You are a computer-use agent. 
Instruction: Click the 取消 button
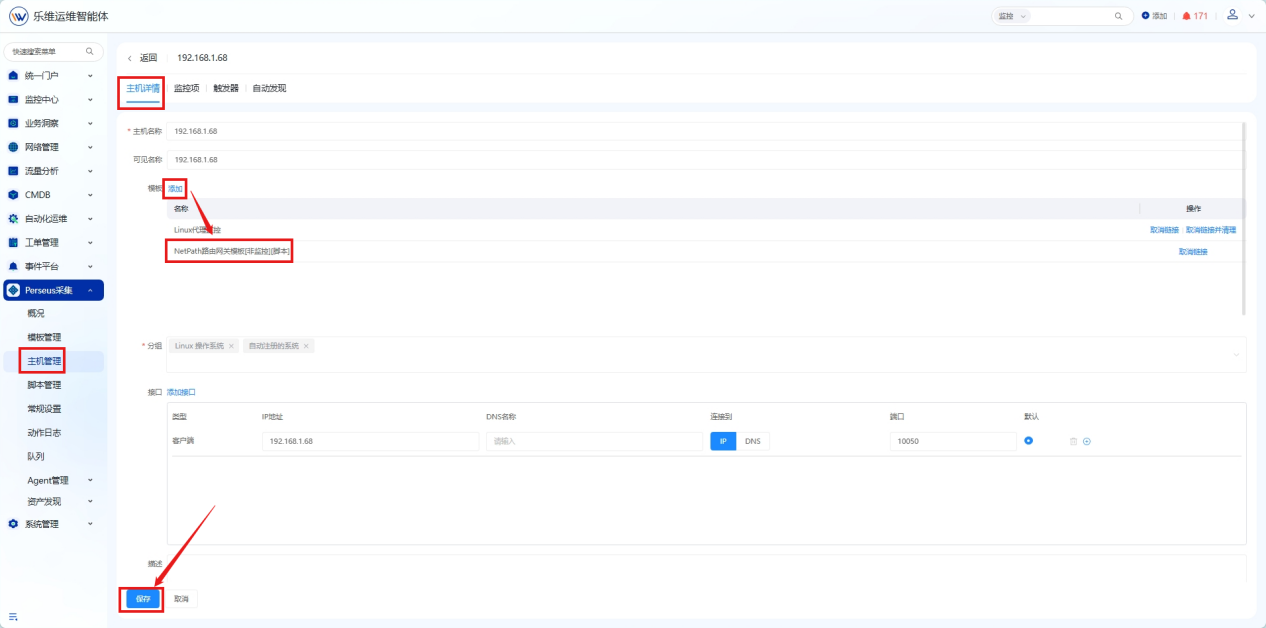181,598
